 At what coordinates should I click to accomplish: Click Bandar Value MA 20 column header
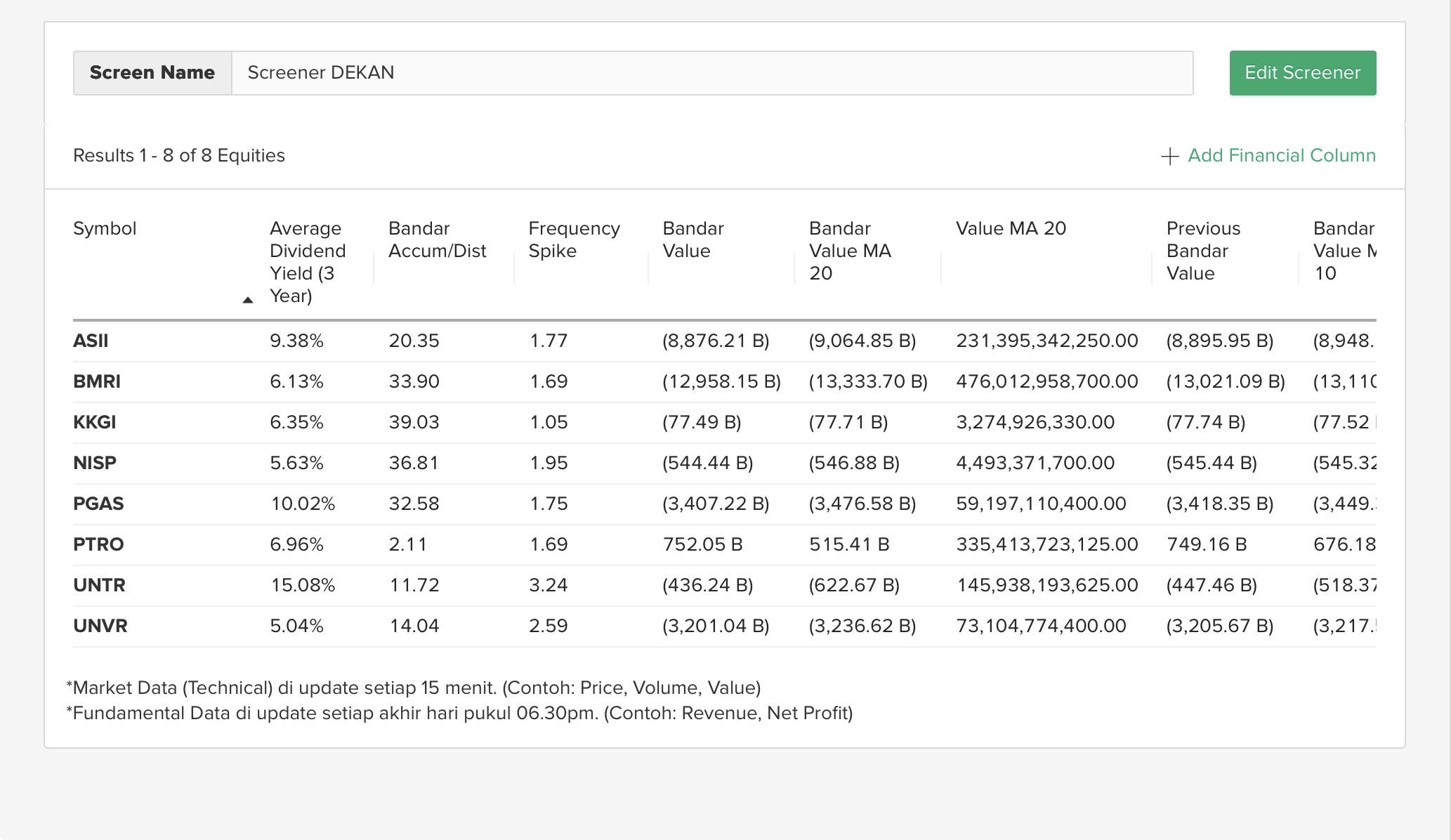(x=850, y=251)
